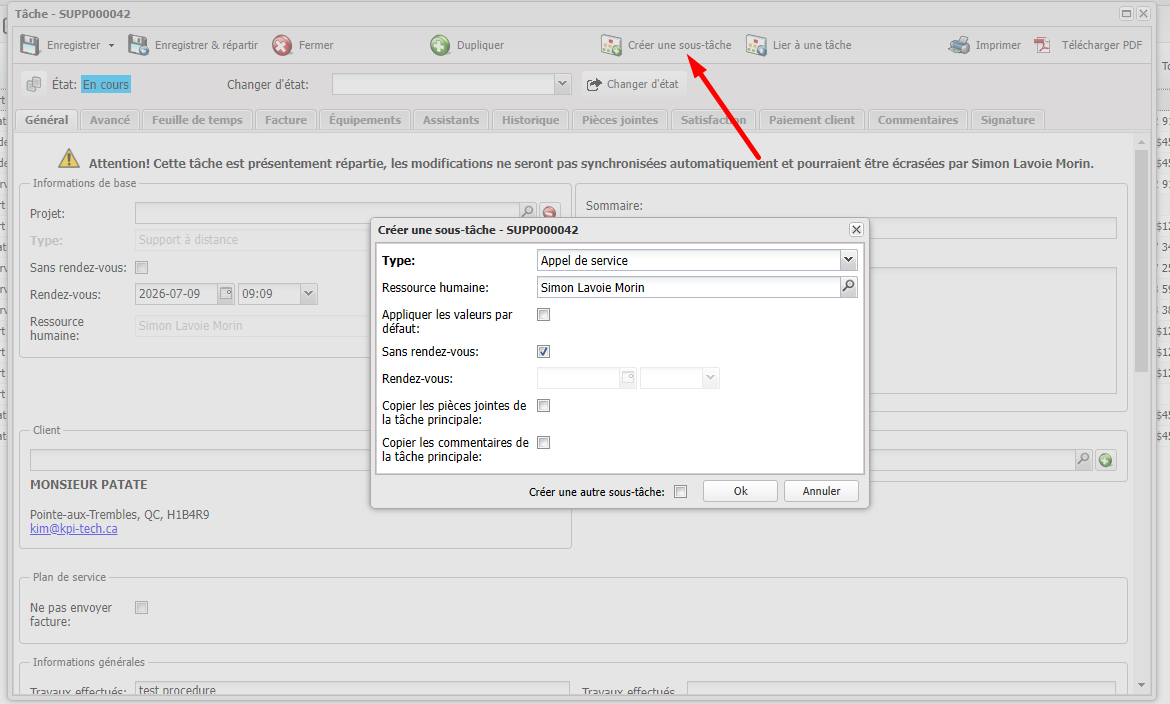Click Annuler in the dialog
This screenshot has width=1170, height=704.
pyautogui.click(x=822, y=491)
